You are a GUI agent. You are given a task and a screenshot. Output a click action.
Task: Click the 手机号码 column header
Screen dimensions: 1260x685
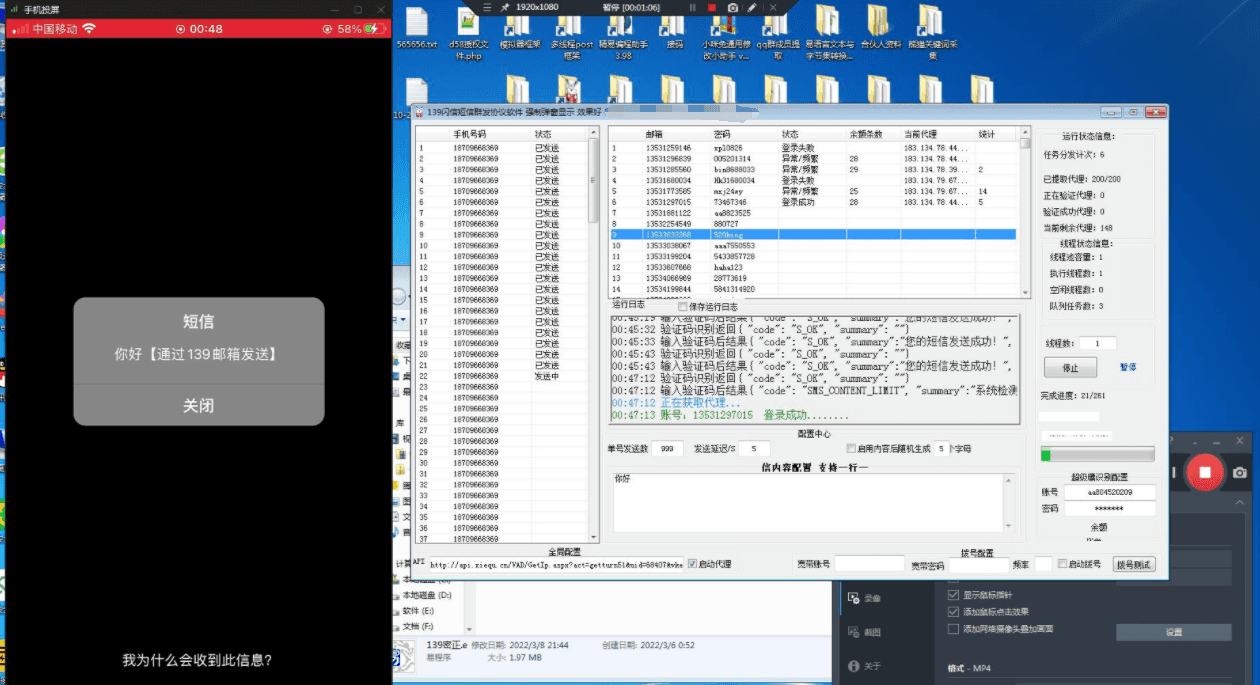[x=469, y=133]
